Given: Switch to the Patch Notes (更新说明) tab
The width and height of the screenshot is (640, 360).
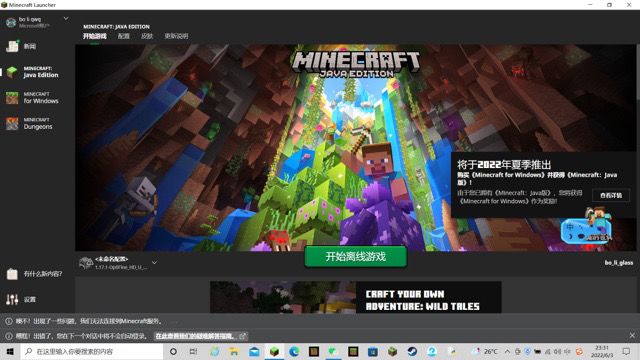Looking at the screenshot, I should pos(176,36).
